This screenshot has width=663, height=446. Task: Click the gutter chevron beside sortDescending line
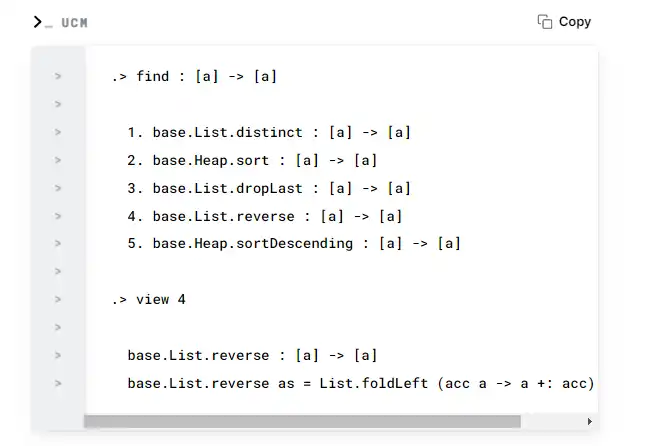click(x=58, y=243)
